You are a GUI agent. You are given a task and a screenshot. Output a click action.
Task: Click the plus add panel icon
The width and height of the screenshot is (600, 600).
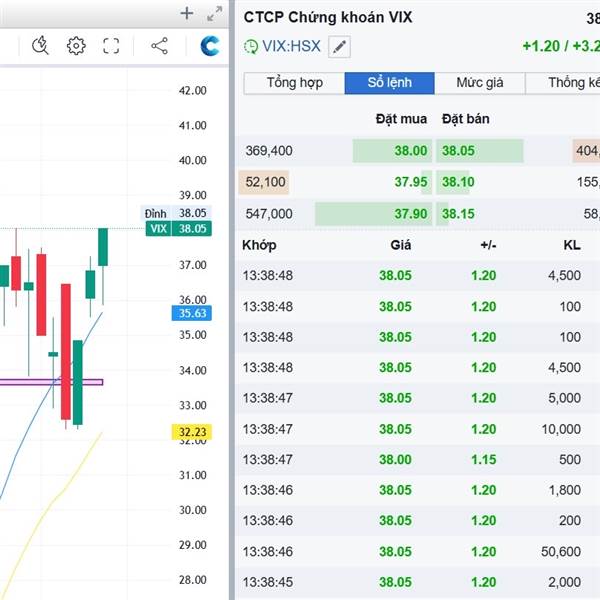click(x=187, y=14)
